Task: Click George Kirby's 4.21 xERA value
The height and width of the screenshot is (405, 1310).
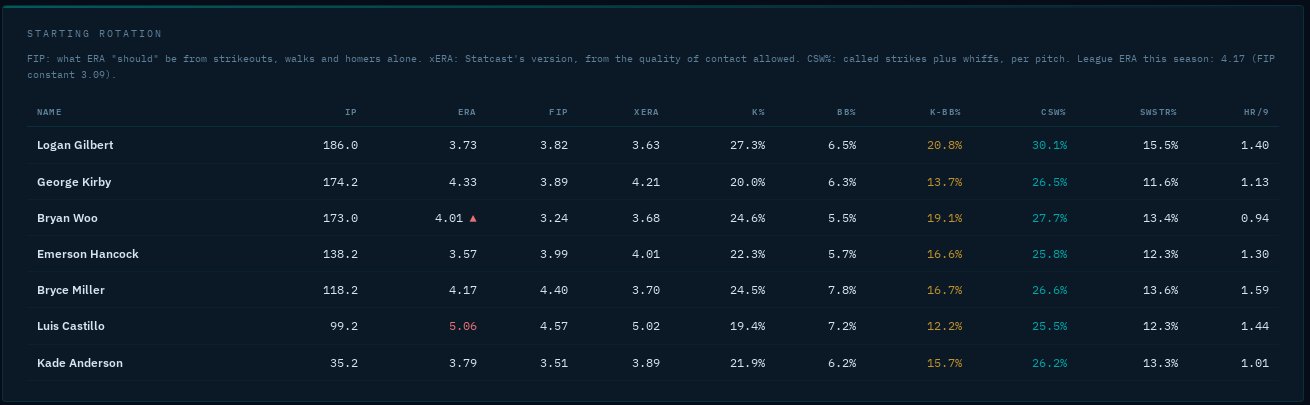Action: pos(647,182)
